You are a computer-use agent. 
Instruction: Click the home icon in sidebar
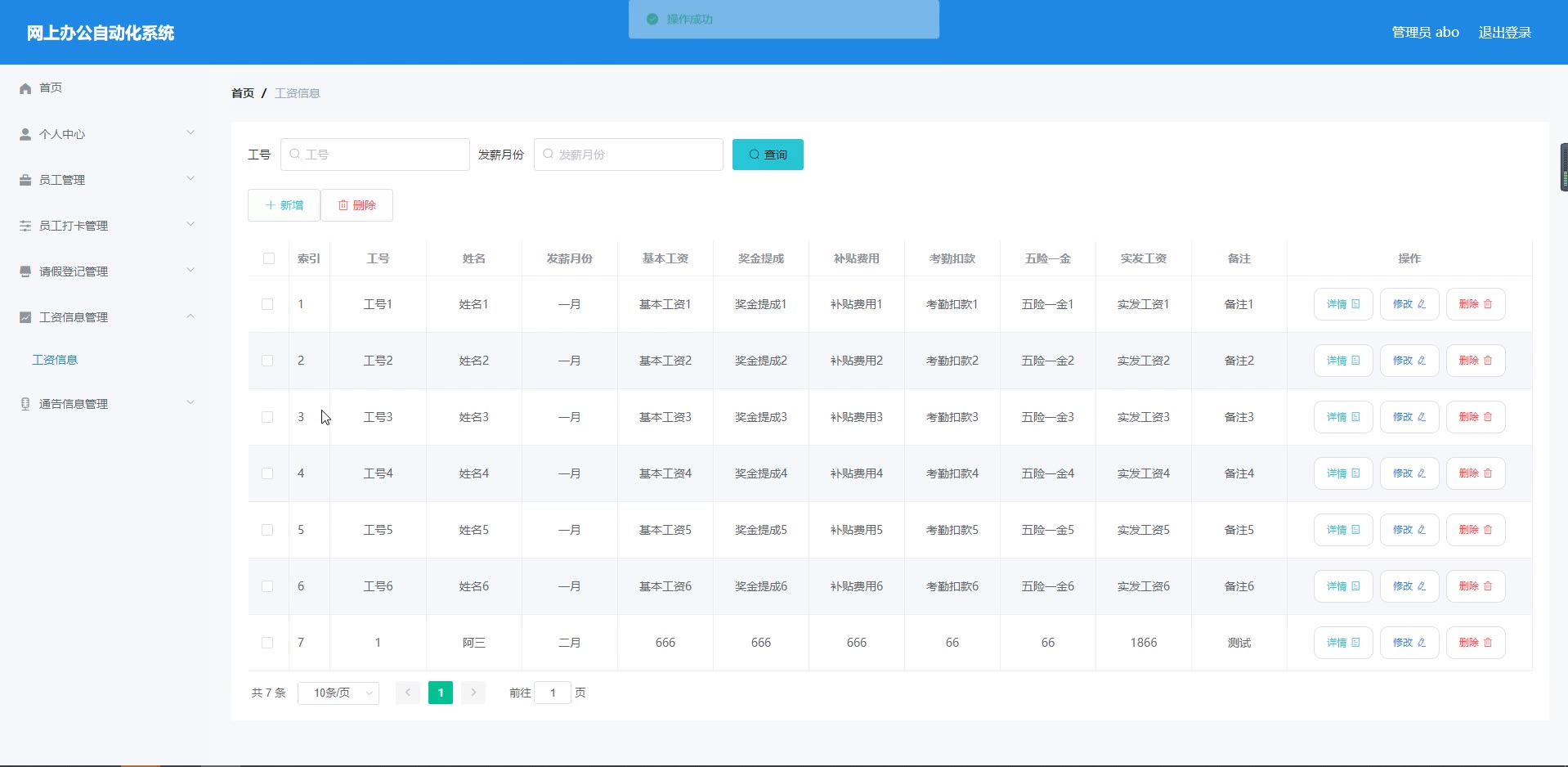[25, 88]
